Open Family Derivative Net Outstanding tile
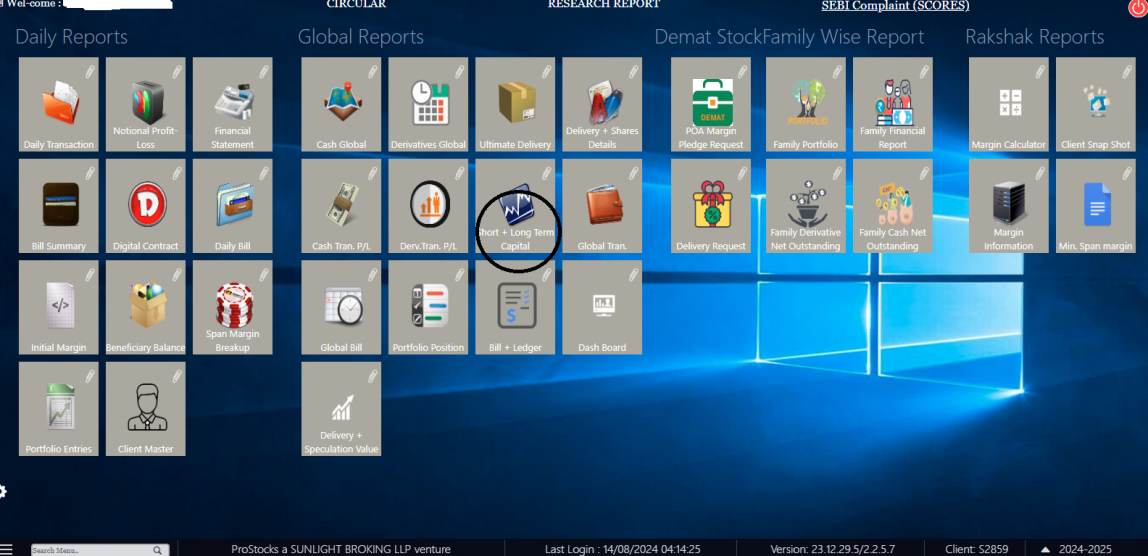This screenshot has width=1148, height=556. [806, 207]
